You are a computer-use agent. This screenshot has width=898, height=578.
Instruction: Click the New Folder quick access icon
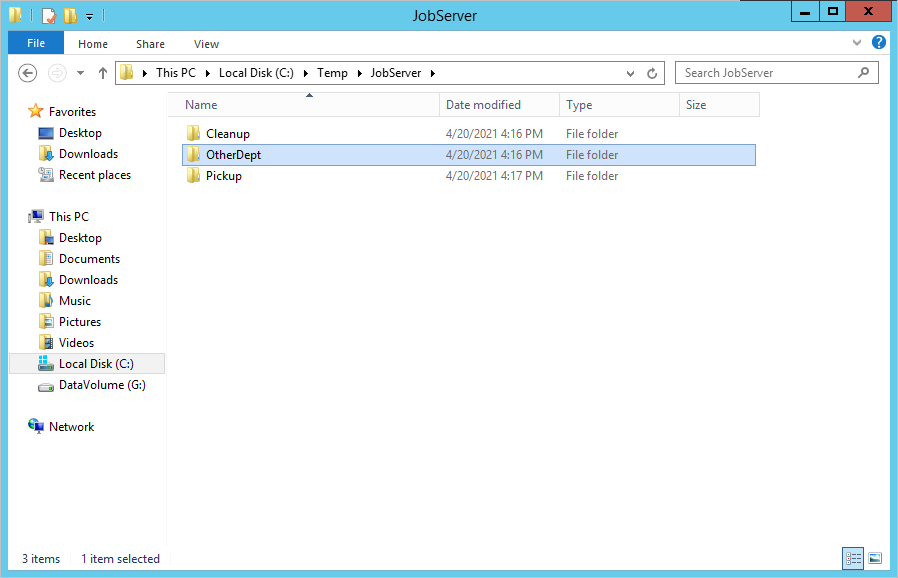tap(70, 16)
